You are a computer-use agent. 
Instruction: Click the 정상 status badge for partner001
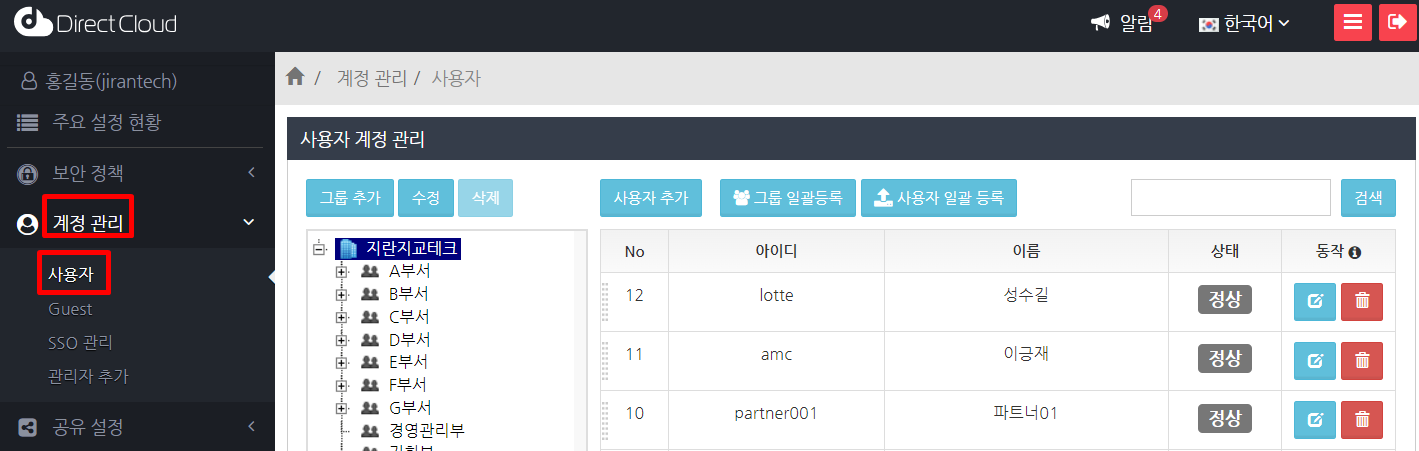click(x=1225, y=417)
